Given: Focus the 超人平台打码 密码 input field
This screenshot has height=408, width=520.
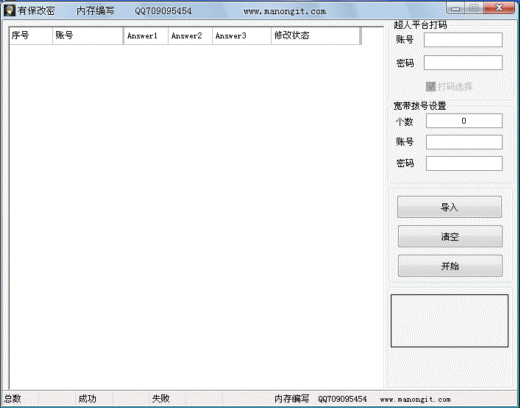Looking at the screenshot, I should tap(463, 63).
